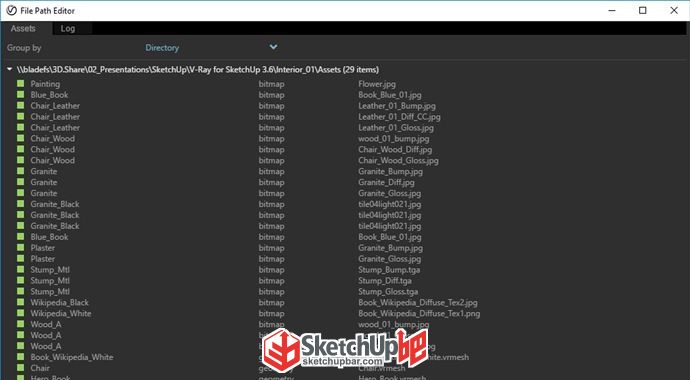Select the Stump_Bump.tga file name

(389, 270)
